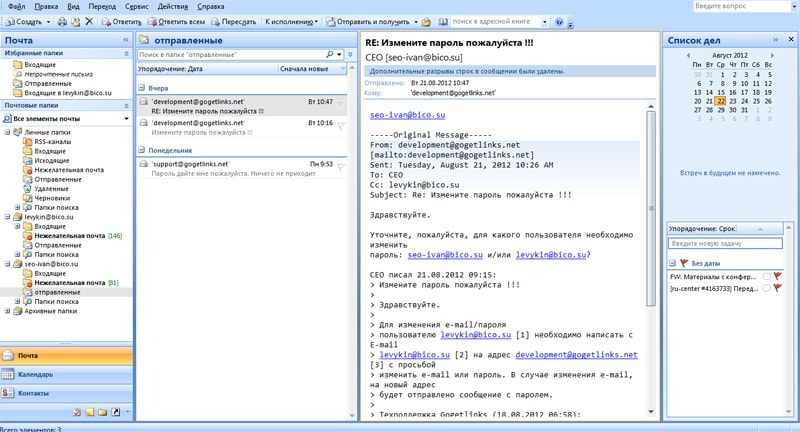Image resolution: width=800 pixels, height=432 pixels.
Task: Open the Контакты navigation button
Action: point(66,393)
